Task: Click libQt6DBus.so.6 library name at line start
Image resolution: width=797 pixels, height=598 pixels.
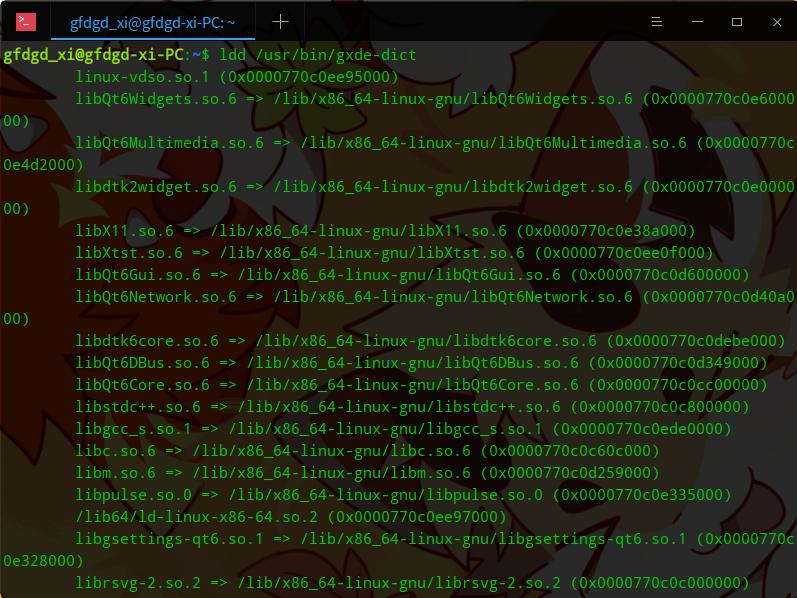Action: click(x=143, y=363)
